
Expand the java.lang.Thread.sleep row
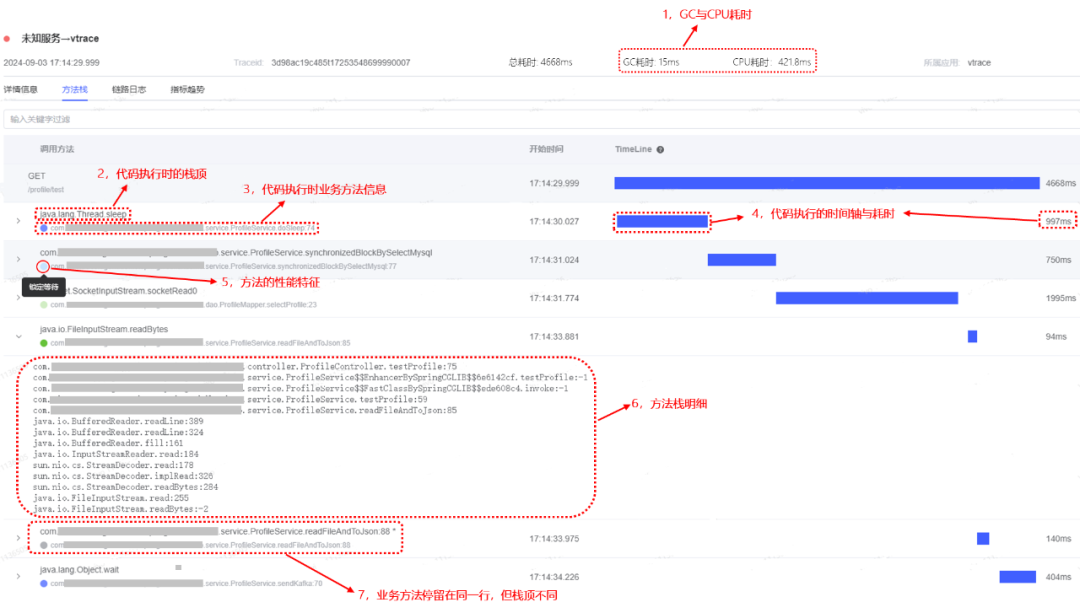(18, 221)
